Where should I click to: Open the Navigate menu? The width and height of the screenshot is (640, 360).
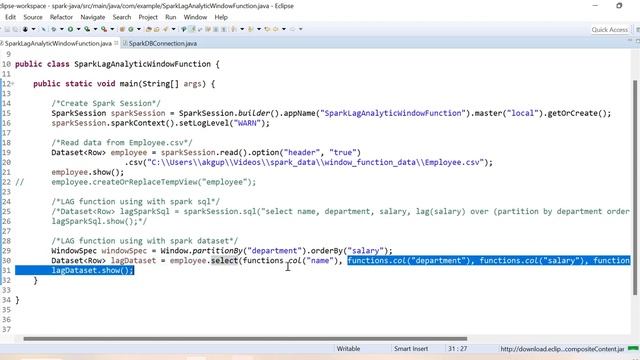(93, 17)
